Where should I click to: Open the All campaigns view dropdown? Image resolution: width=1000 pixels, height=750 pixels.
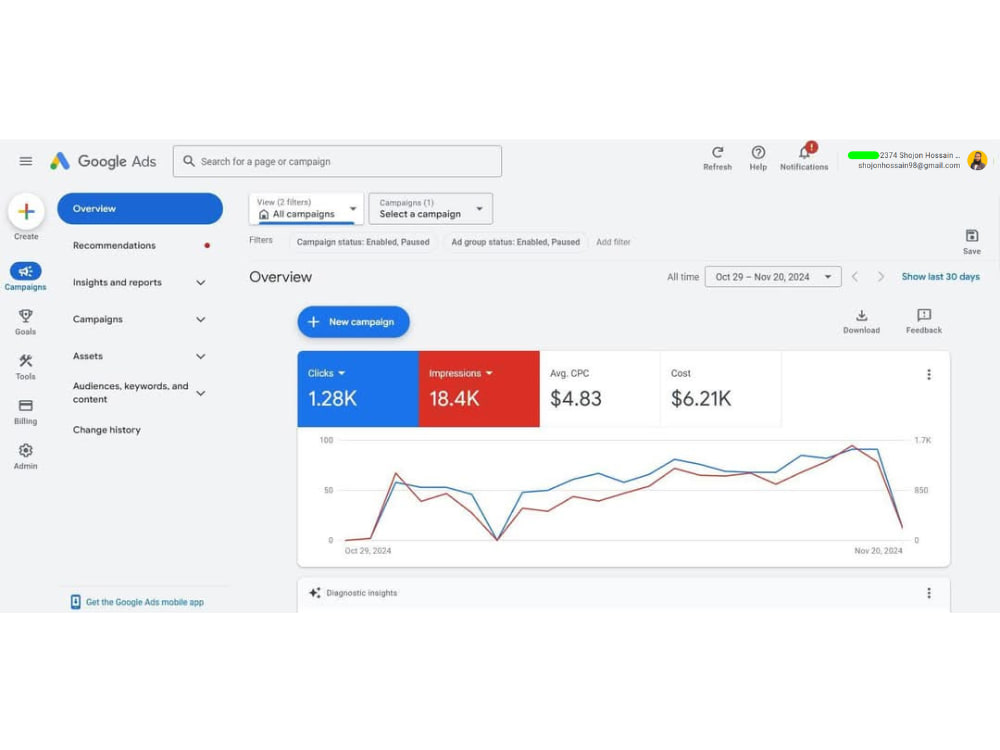(x=306, y=209)
